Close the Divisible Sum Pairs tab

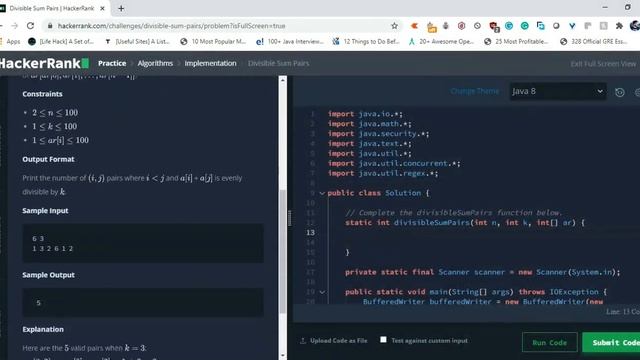tap(102, 8)
